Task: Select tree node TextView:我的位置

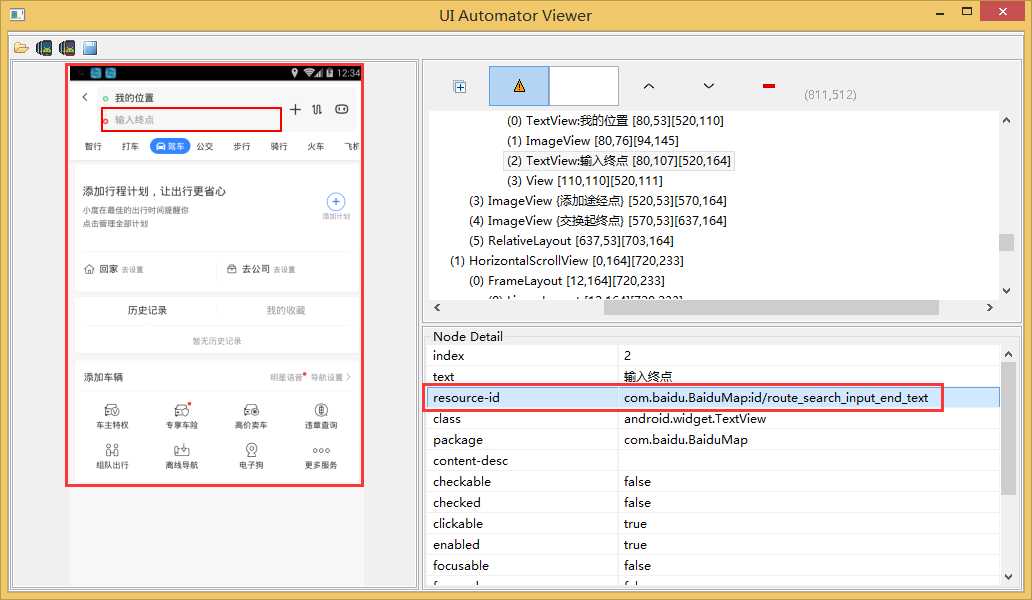Action: click(615, 120)
